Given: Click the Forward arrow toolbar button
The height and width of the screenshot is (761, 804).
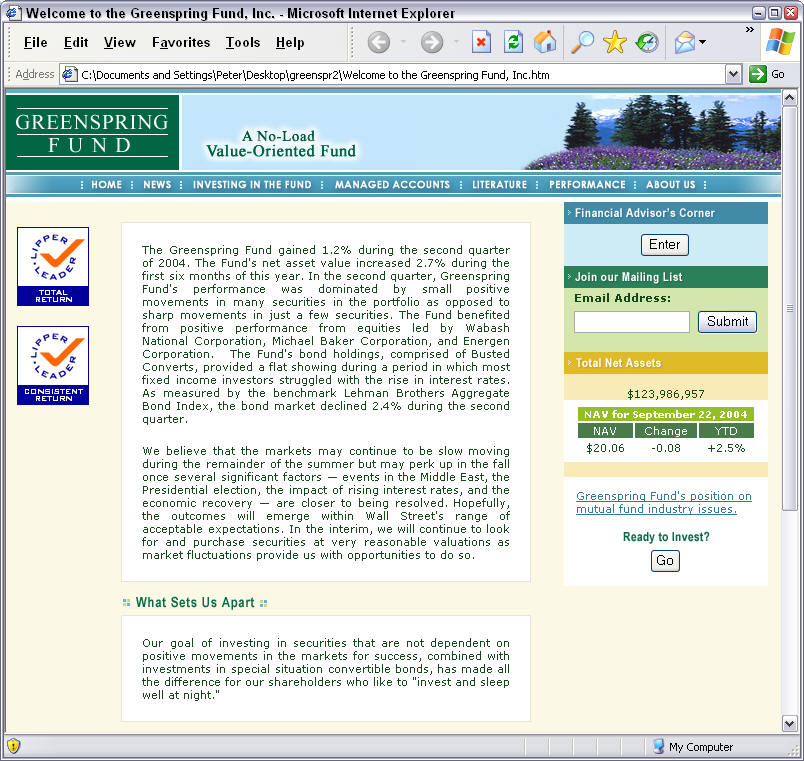Looking at the screenshot, I should pyautogui.click(x=432, y=42).
